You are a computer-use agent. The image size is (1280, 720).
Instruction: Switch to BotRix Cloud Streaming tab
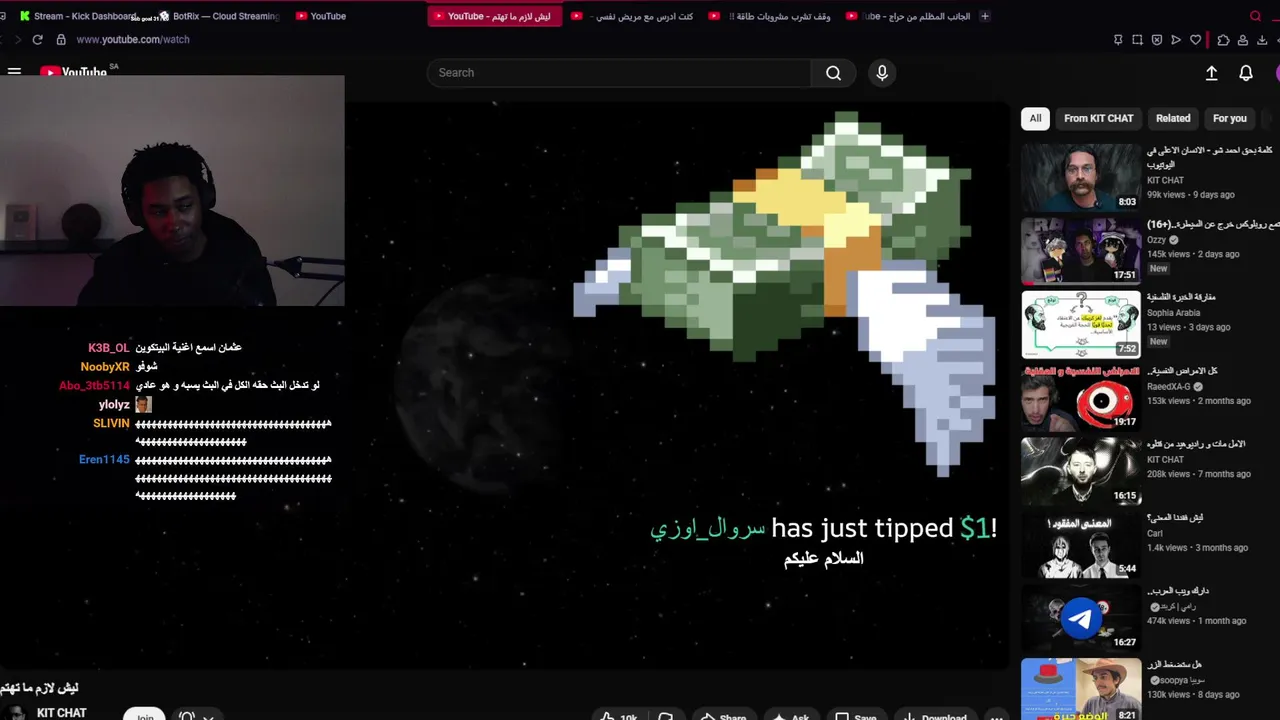click(x=220, y=16)
